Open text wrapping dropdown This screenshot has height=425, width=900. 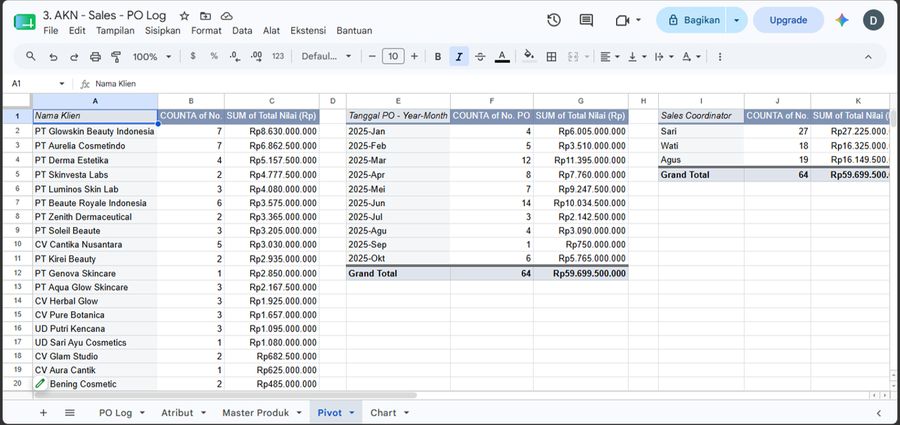click(x=664, y=56)
